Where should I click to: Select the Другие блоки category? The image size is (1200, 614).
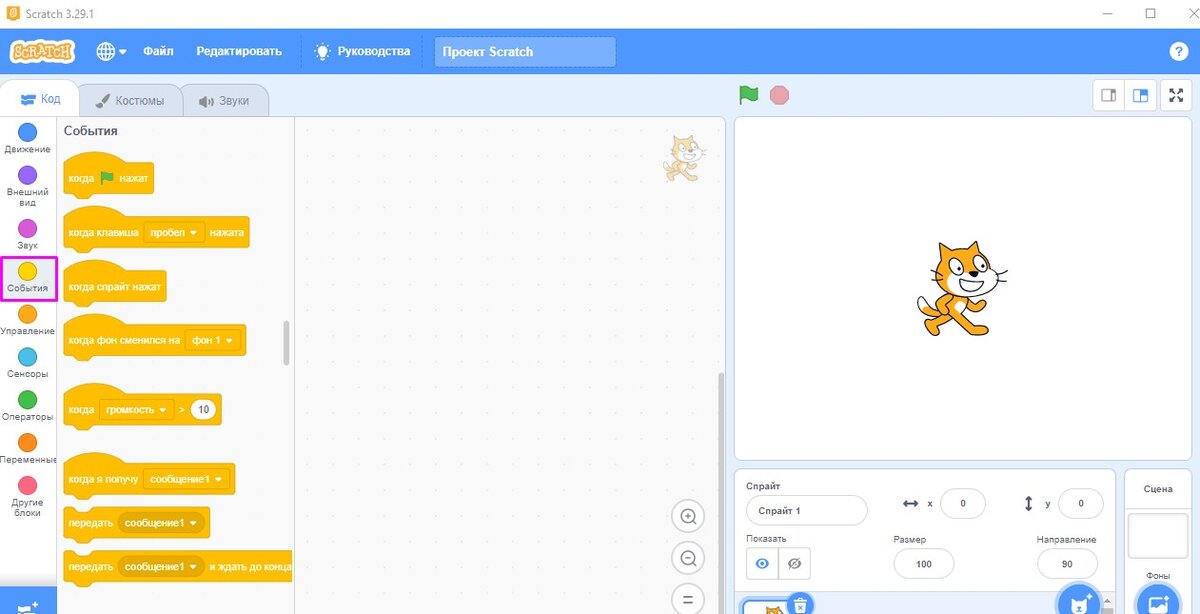click(28, 497)
